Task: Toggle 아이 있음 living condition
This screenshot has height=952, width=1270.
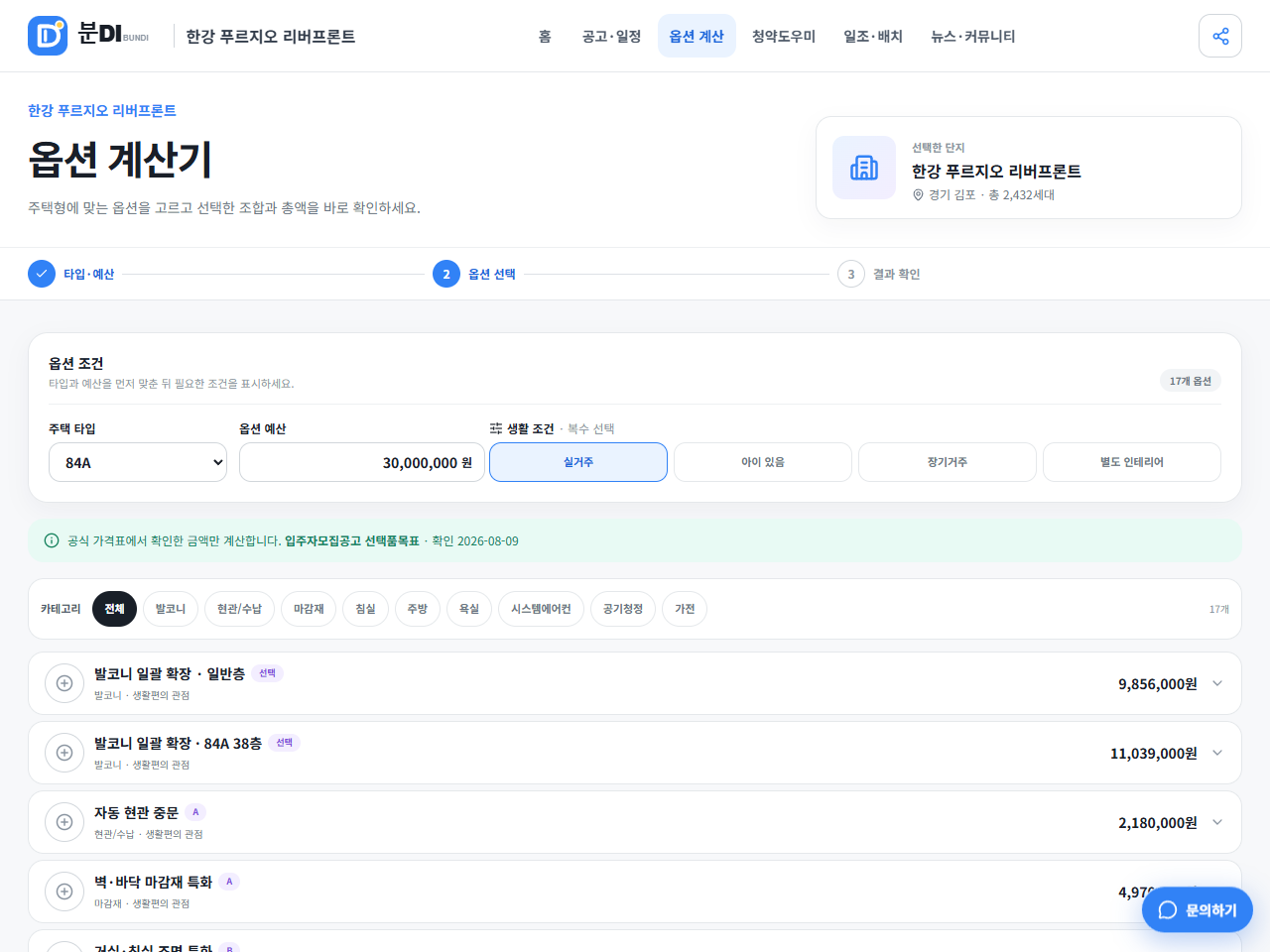Action: point(763,462)
